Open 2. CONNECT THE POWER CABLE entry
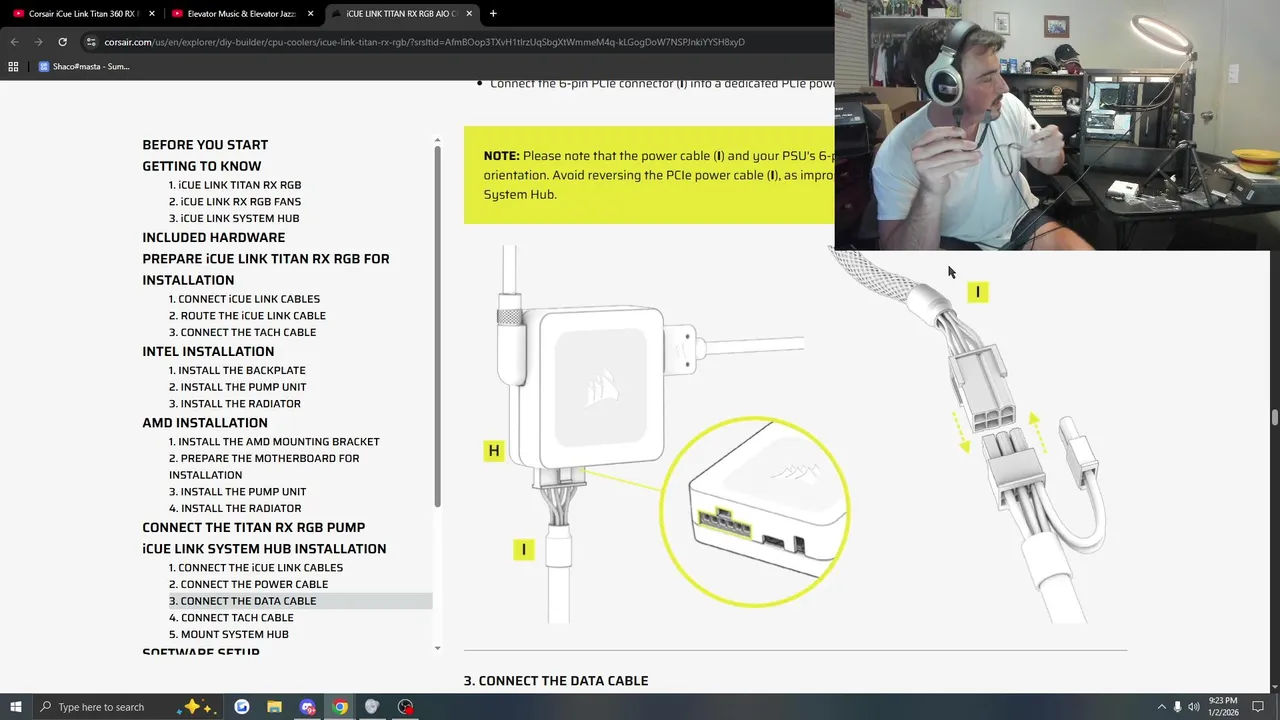 248,584
